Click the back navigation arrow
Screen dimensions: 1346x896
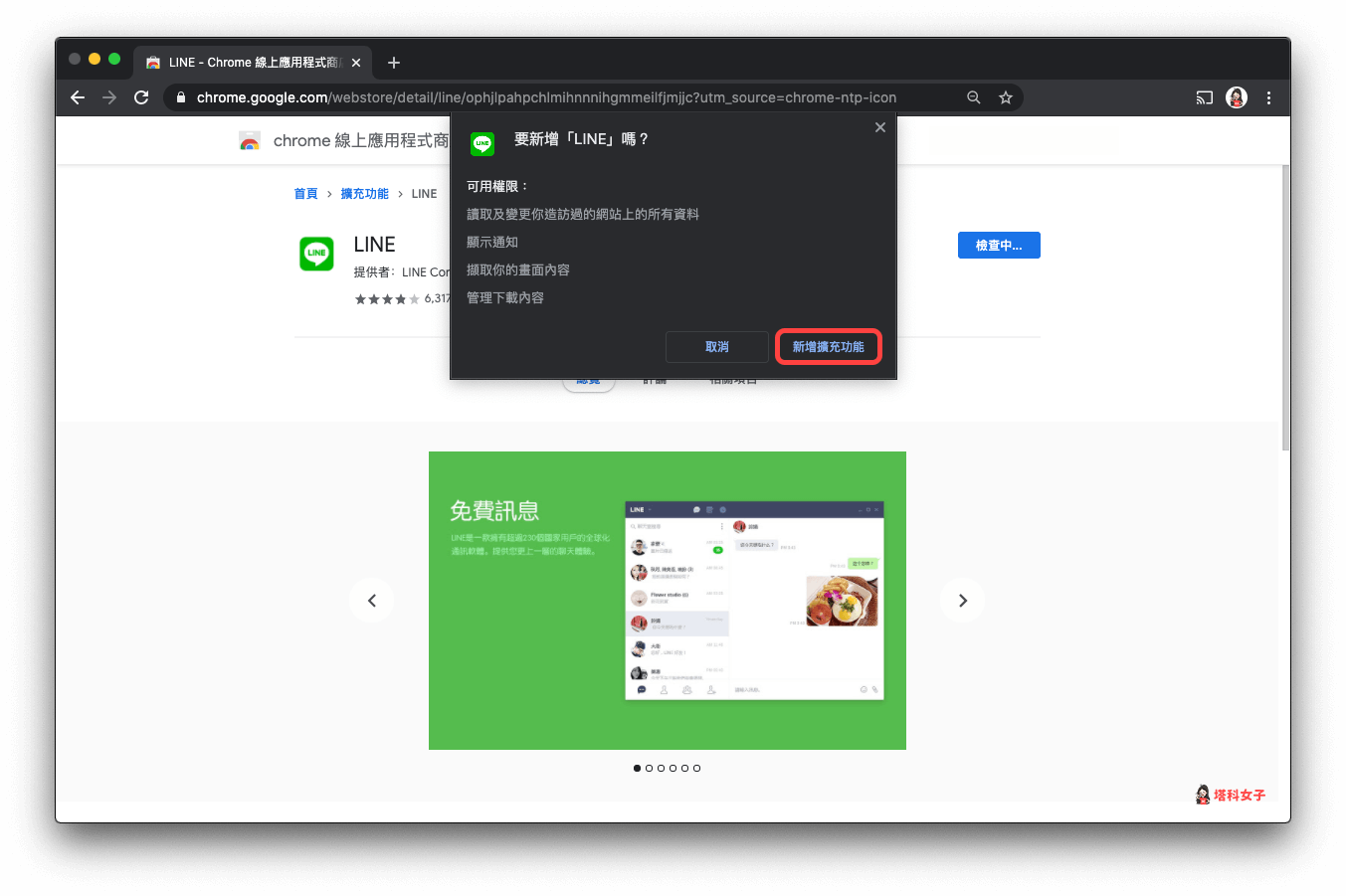coord(78,97)
